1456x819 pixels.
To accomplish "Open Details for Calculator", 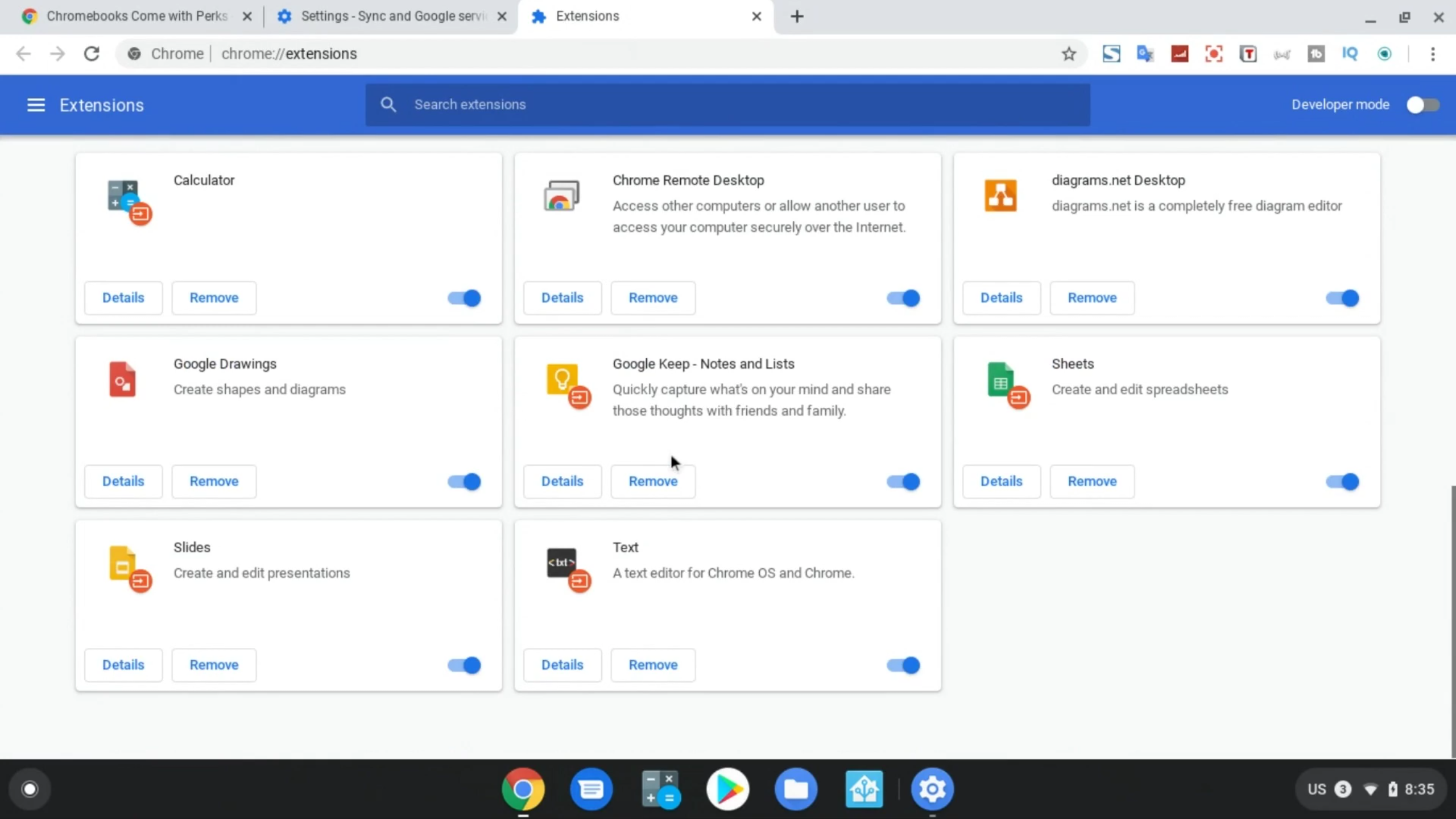I will pyautogui.click(x=123, y=297).
